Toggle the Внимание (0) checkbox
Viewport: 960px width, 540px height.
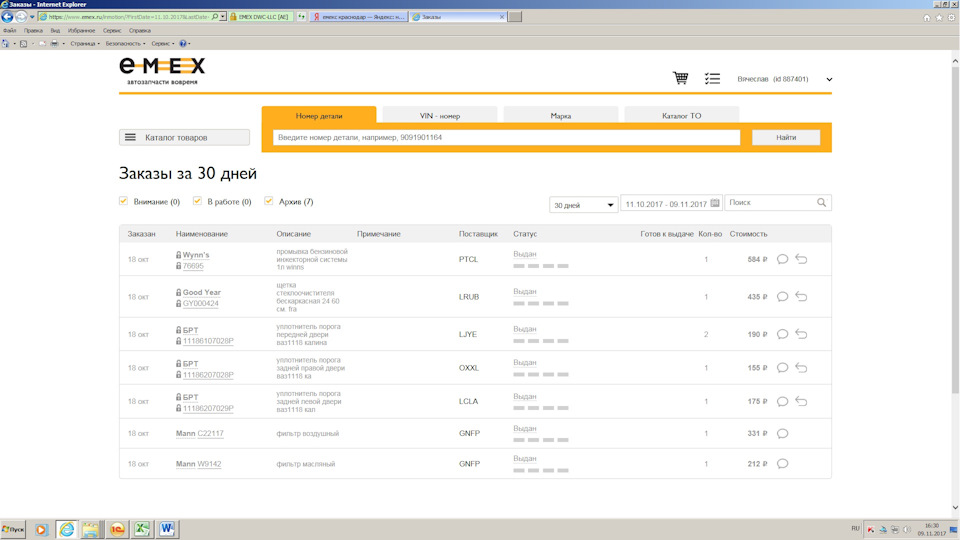123,201
